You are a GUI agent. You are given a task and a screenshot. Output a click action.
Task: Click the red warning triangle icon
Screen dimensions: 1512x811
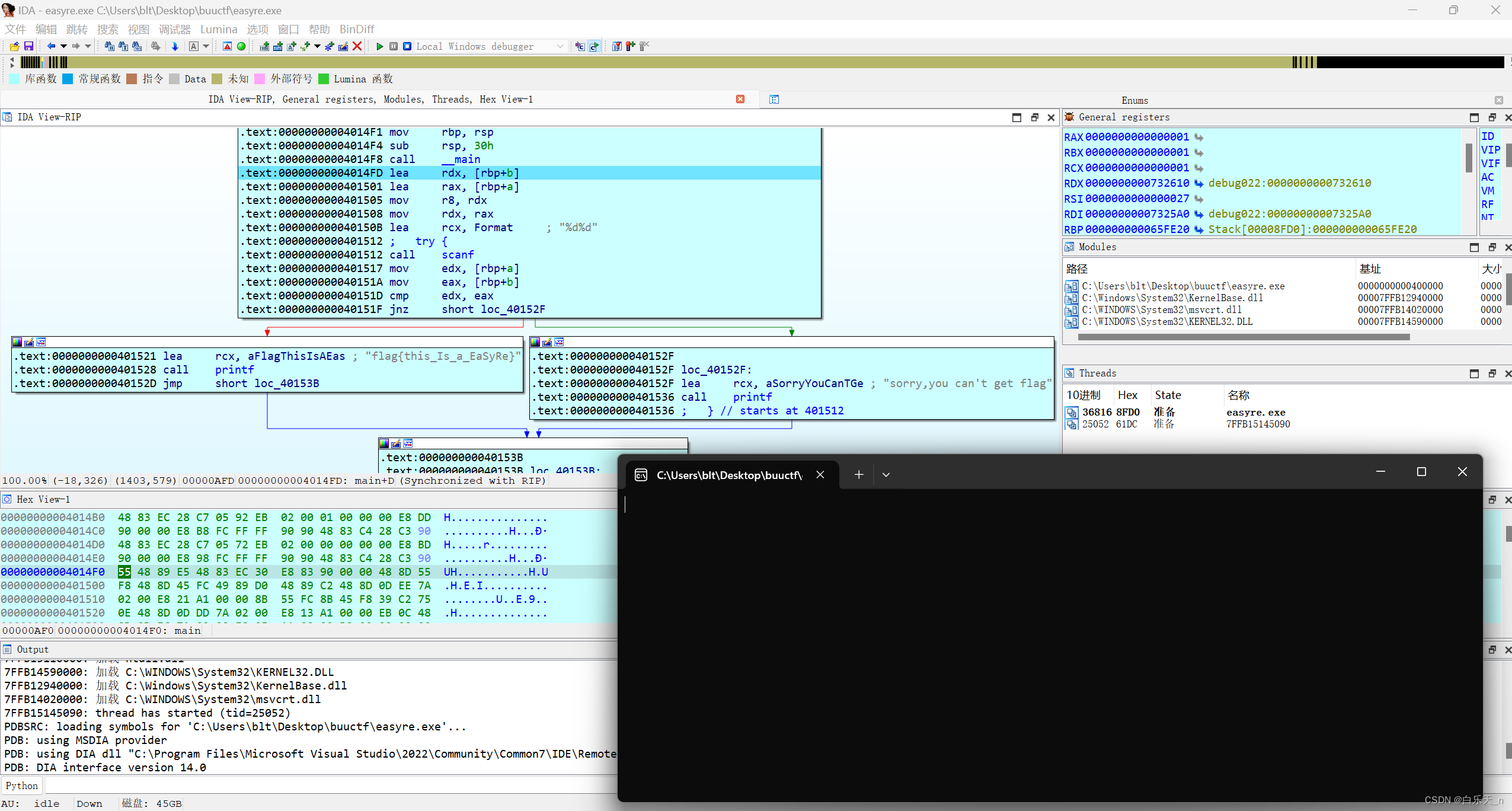pos(227,46)
